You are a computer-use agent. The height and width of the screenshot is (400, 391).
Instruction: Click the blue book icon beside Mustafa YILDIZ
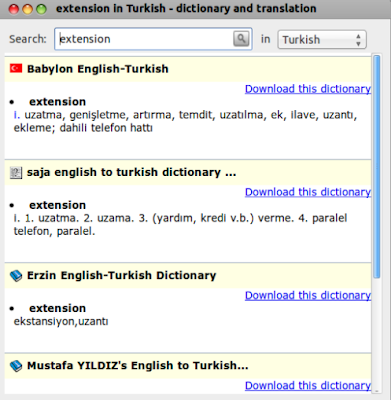coord(16,366)
